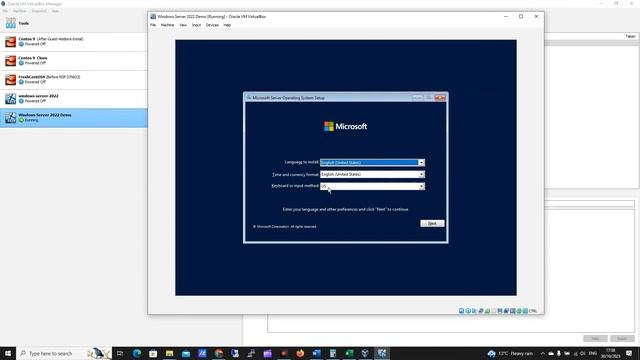The height and width of the screenshot is (360, 640).
Task: Launch Microsoft Edge from the taskbar
Action: coord(137,353)
